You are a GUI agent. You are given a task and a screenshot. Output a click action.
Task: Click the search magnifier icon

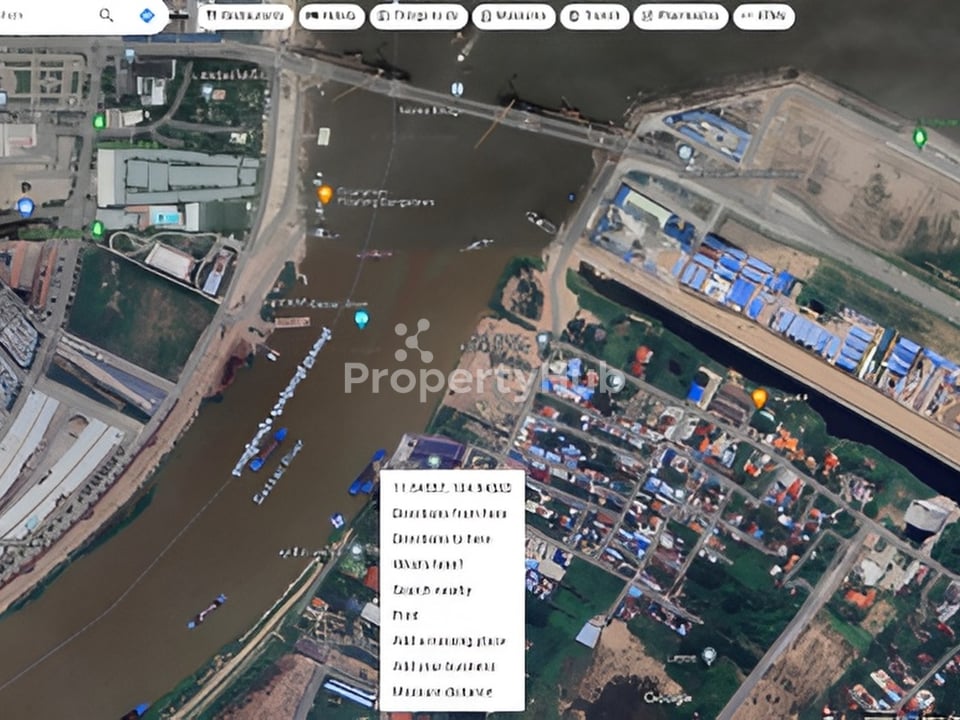coord(106,15)
